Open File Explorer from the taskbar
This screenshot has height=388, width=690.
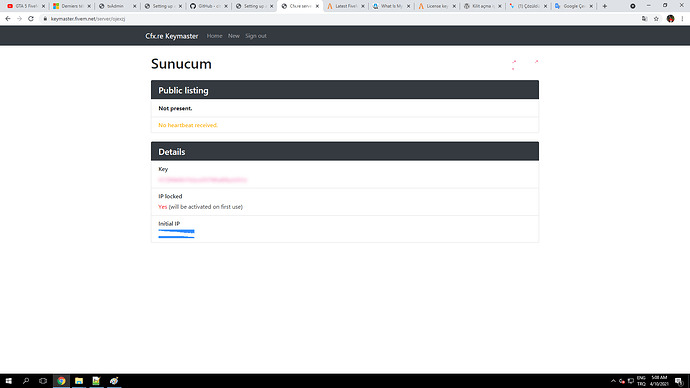79,381
